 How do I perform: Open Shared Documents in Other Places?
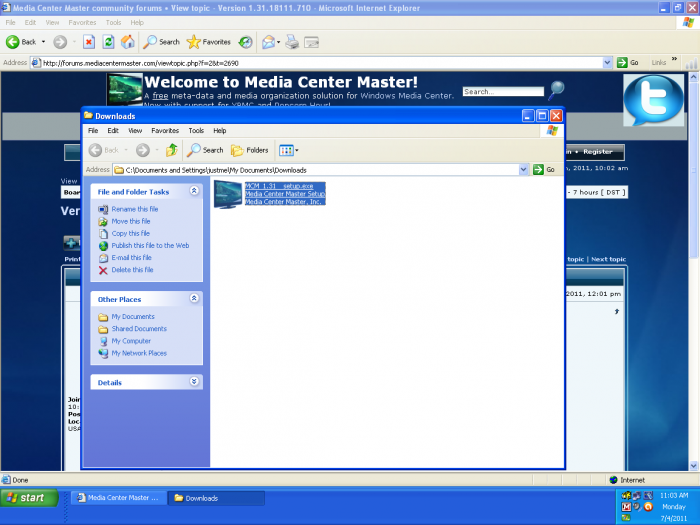[x=139, y=329]
